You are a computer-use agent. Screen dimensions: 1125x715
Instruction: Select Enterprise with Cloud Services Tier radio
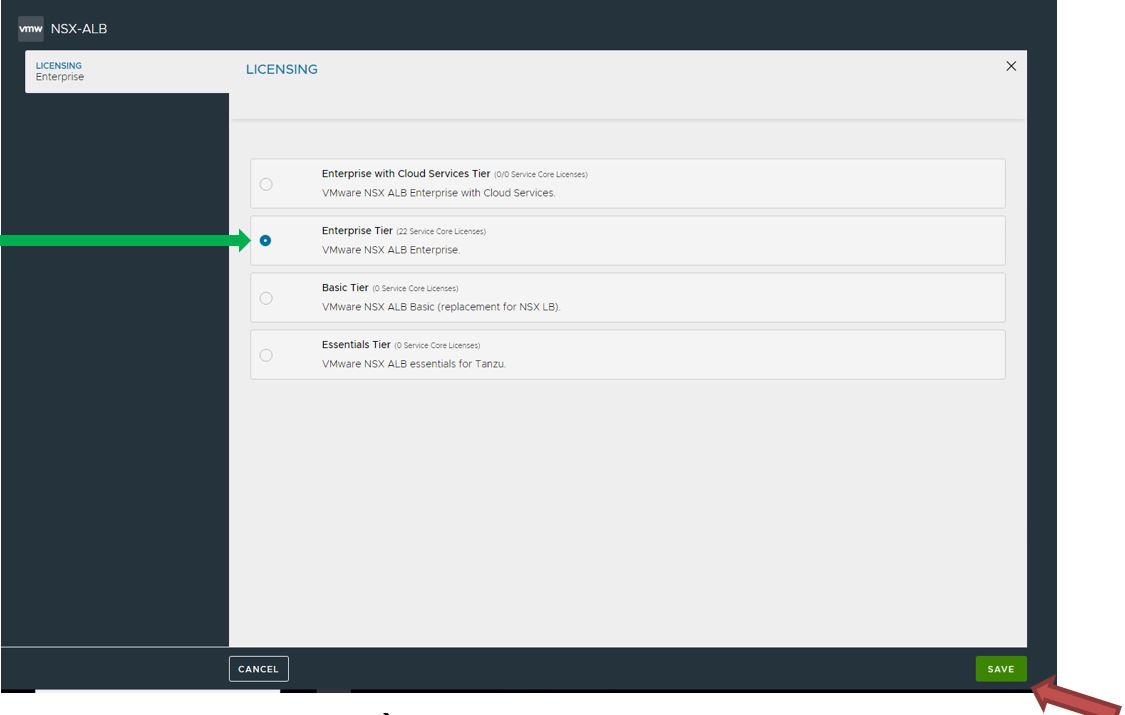click(x=266, y=184)
